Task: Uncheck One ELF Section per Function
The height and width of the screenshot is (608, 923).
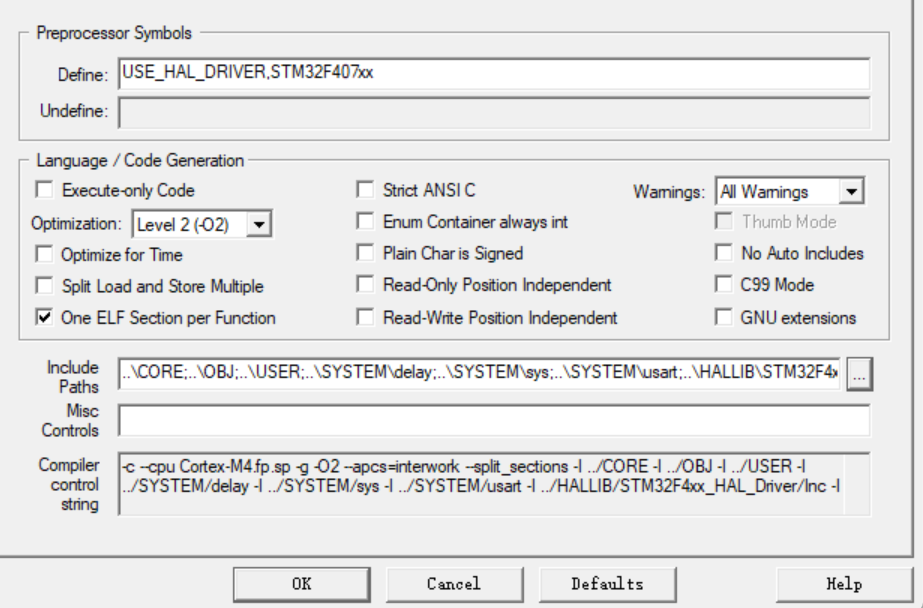Action: [43, 318]
